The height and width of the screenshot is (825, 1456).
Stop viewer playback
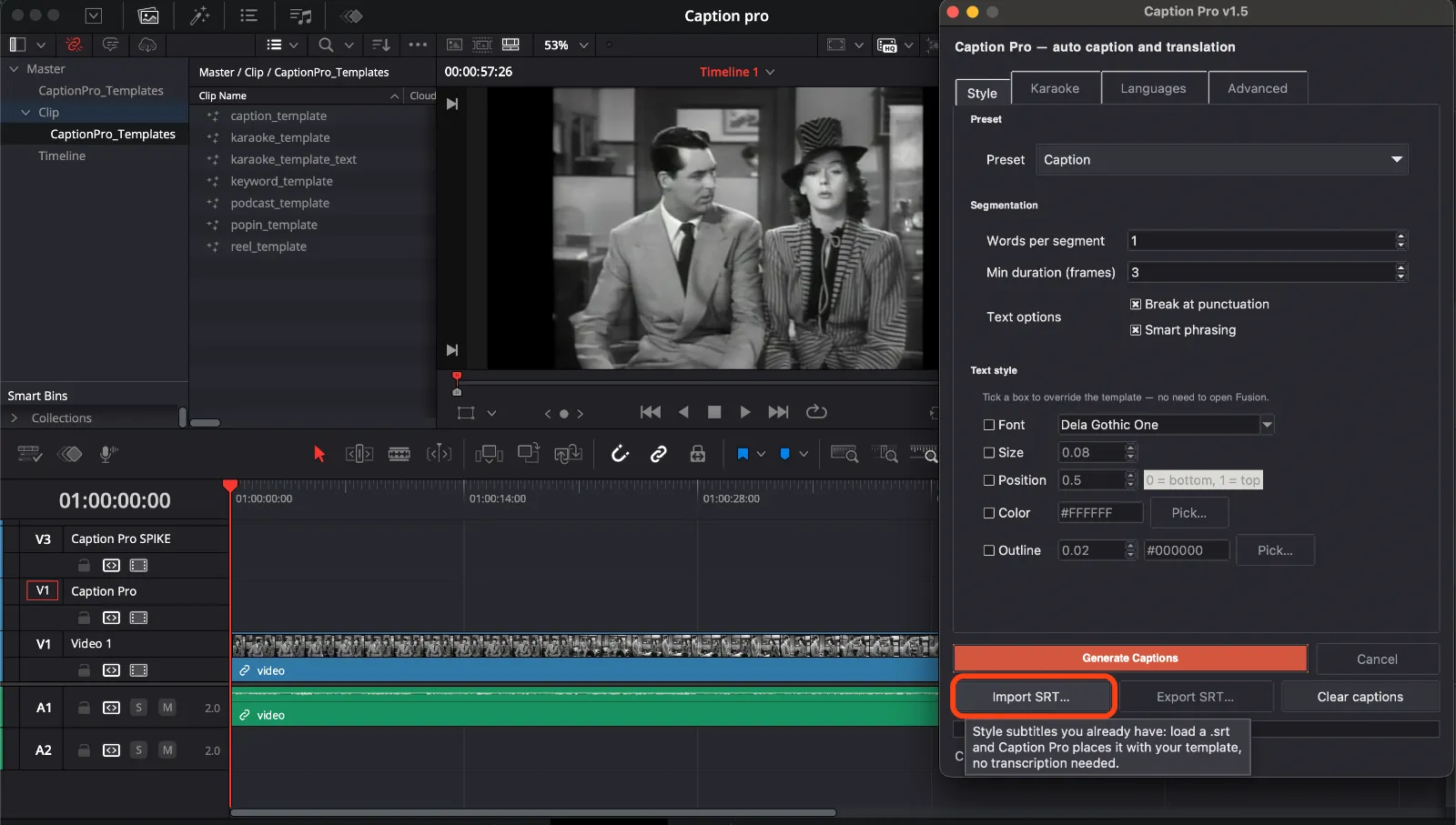(x=714, y=412)
